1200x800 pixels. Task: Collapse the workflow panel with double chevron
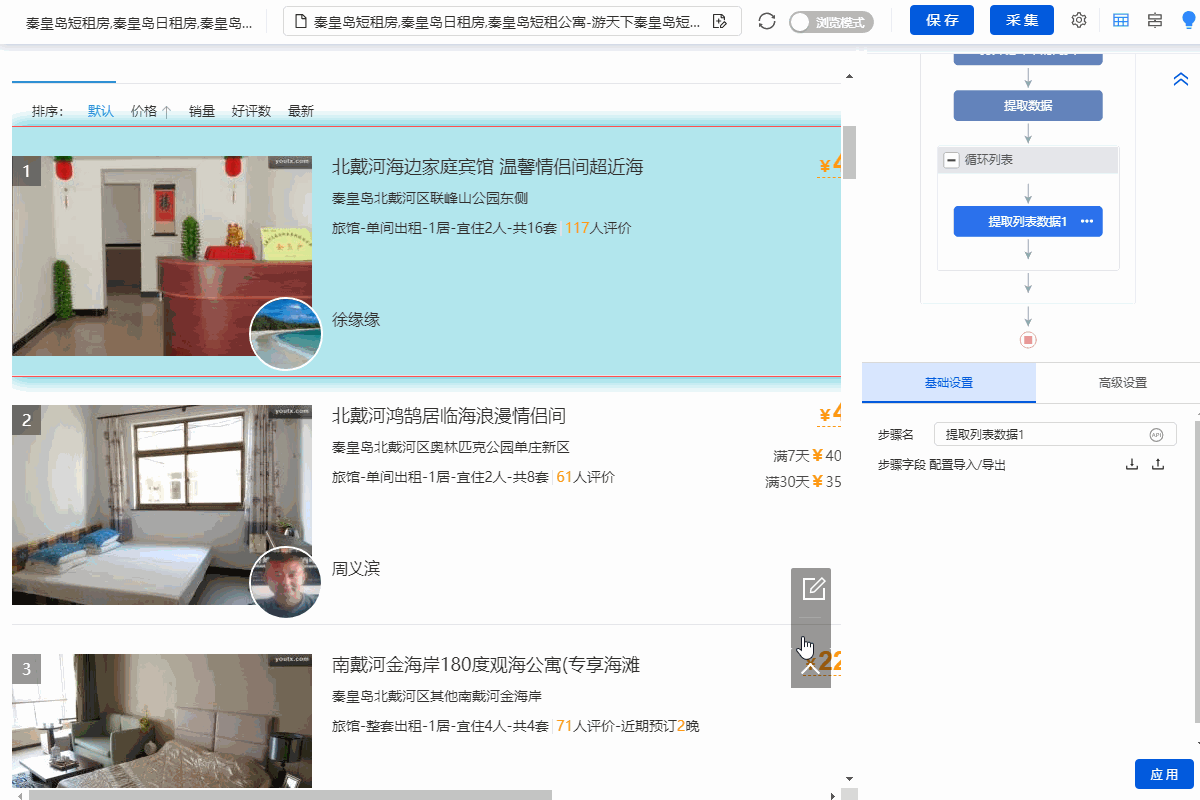(x=1180, y=80)
